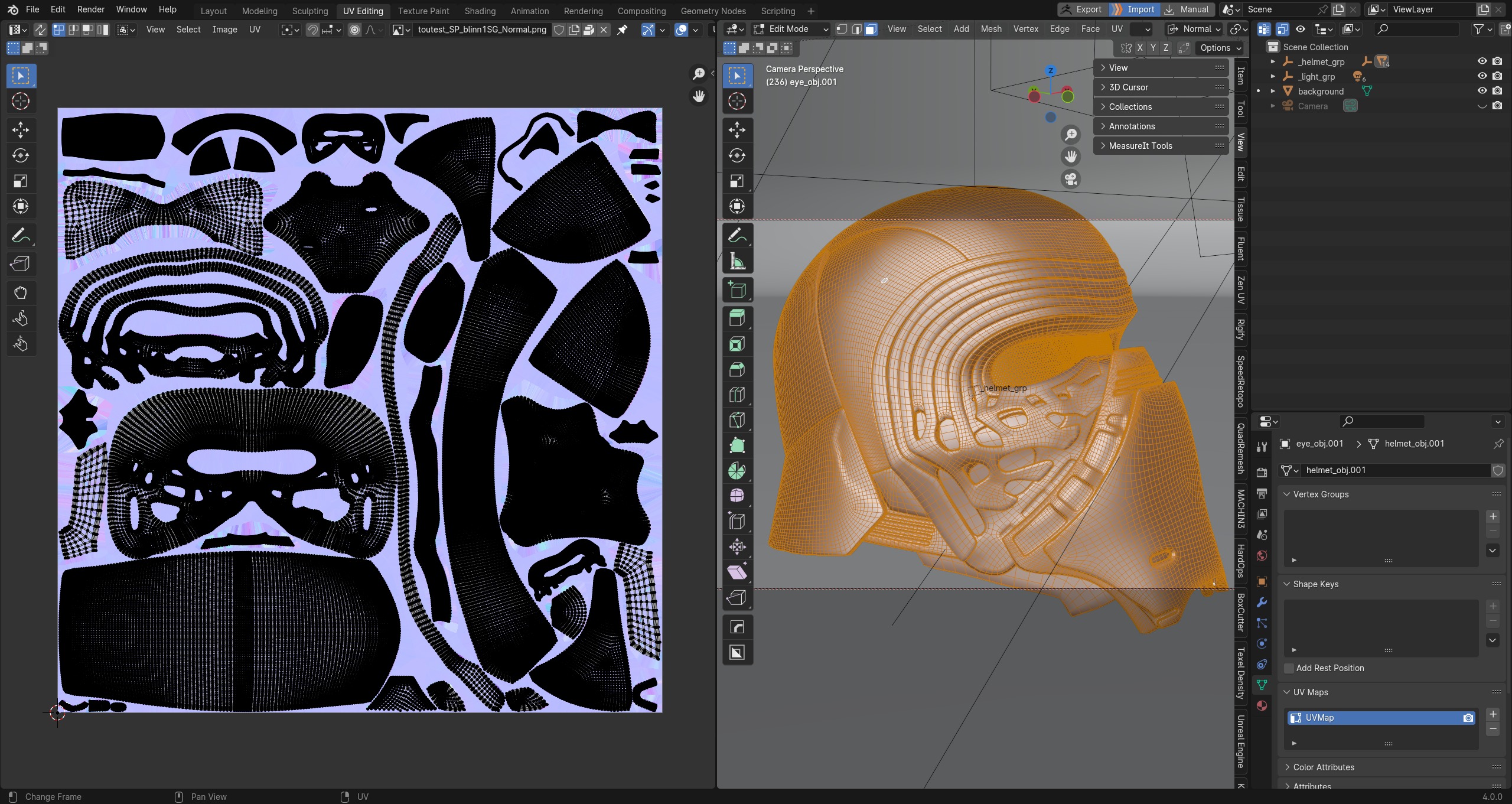
Task: Select the Knife tool in 3D viewport toolbar
Action: 737,420
